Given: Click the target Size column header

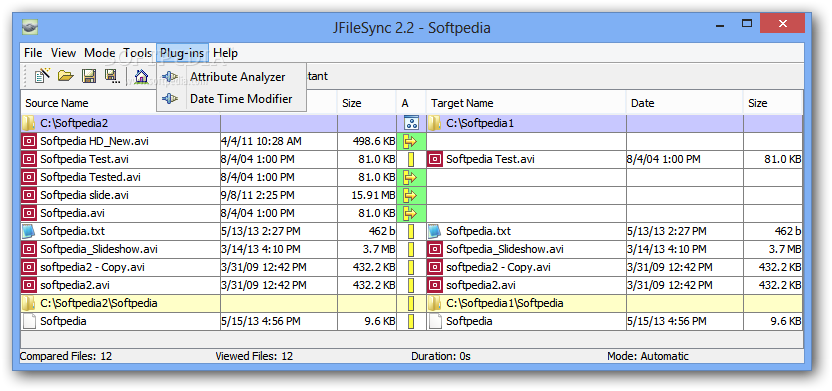Looking at the screenshot, I should (x=773, y=103).
